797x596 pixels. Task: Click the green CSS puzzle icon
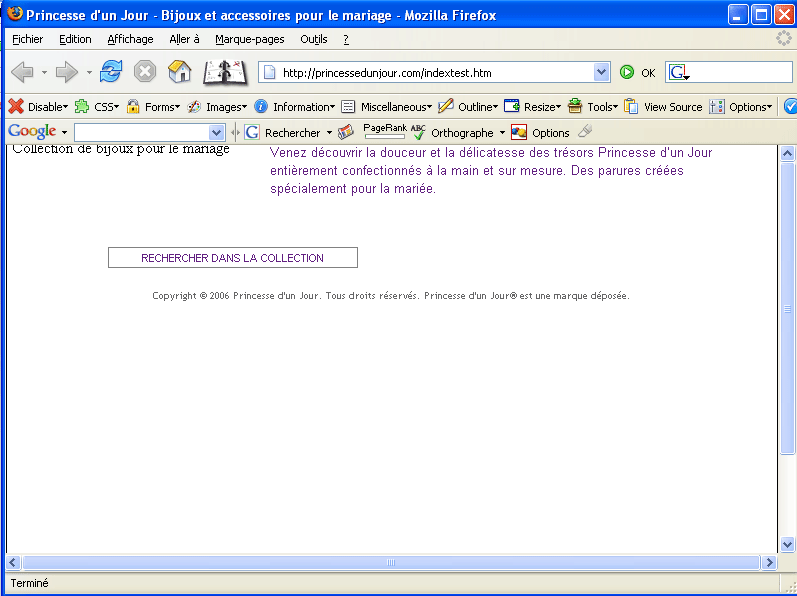[82, 106]
